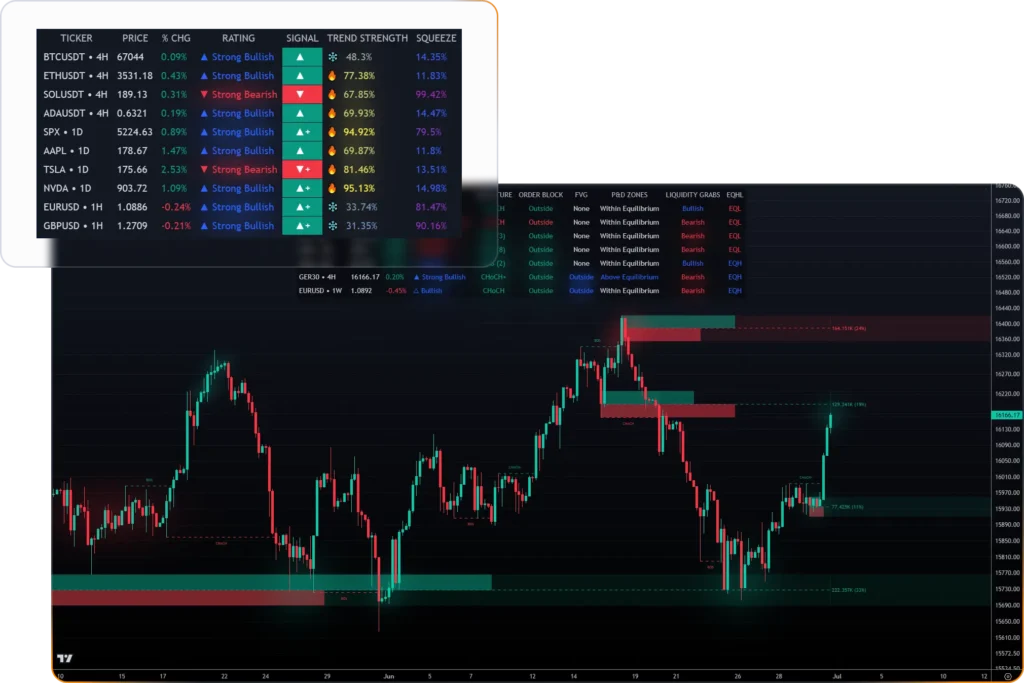Select the TREND STRENGTH column header
Screen dimensions: 1024x683
(x=367, y=38)
